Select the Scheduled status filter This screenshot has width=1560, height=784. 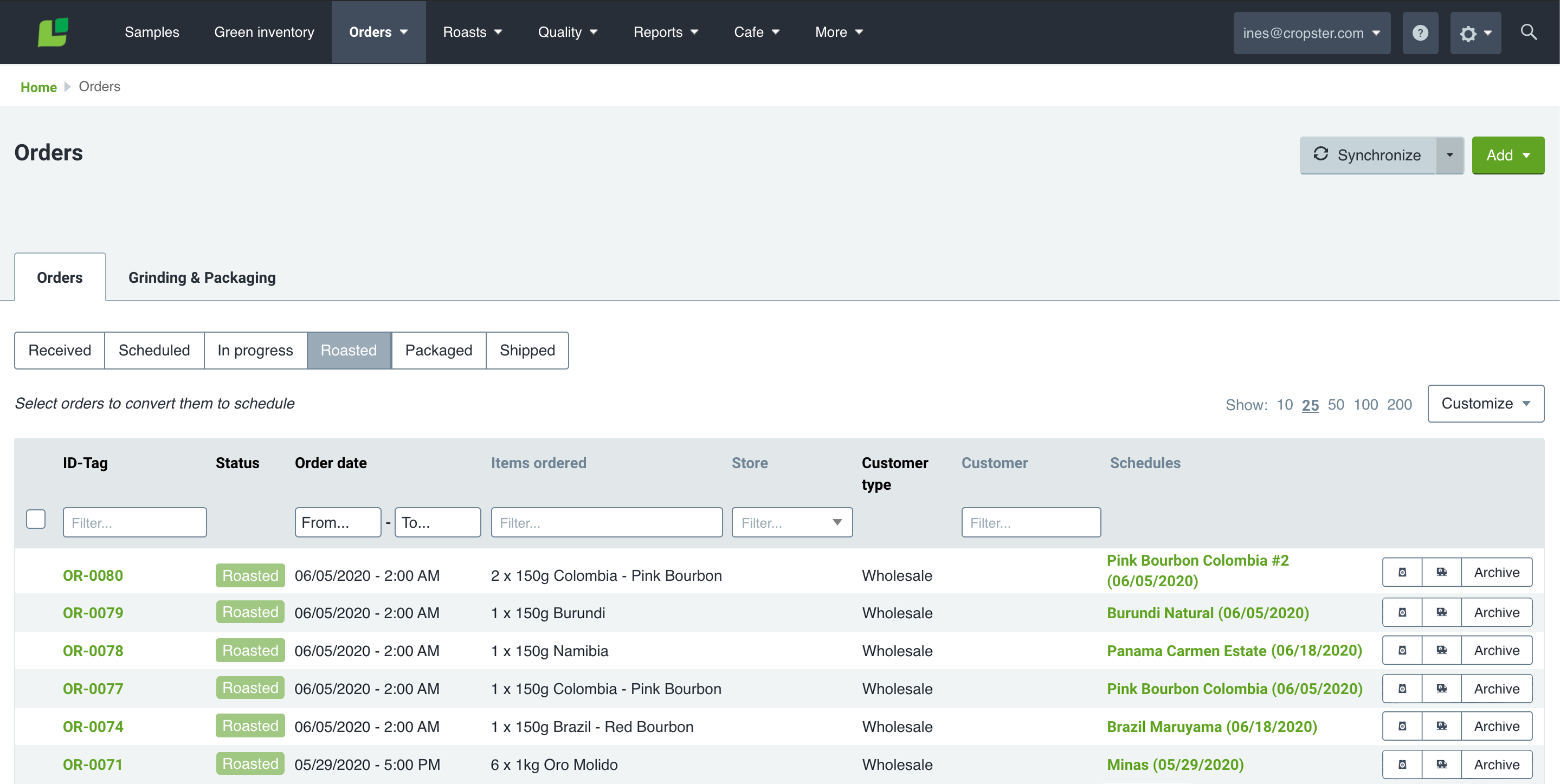[154, 350]
